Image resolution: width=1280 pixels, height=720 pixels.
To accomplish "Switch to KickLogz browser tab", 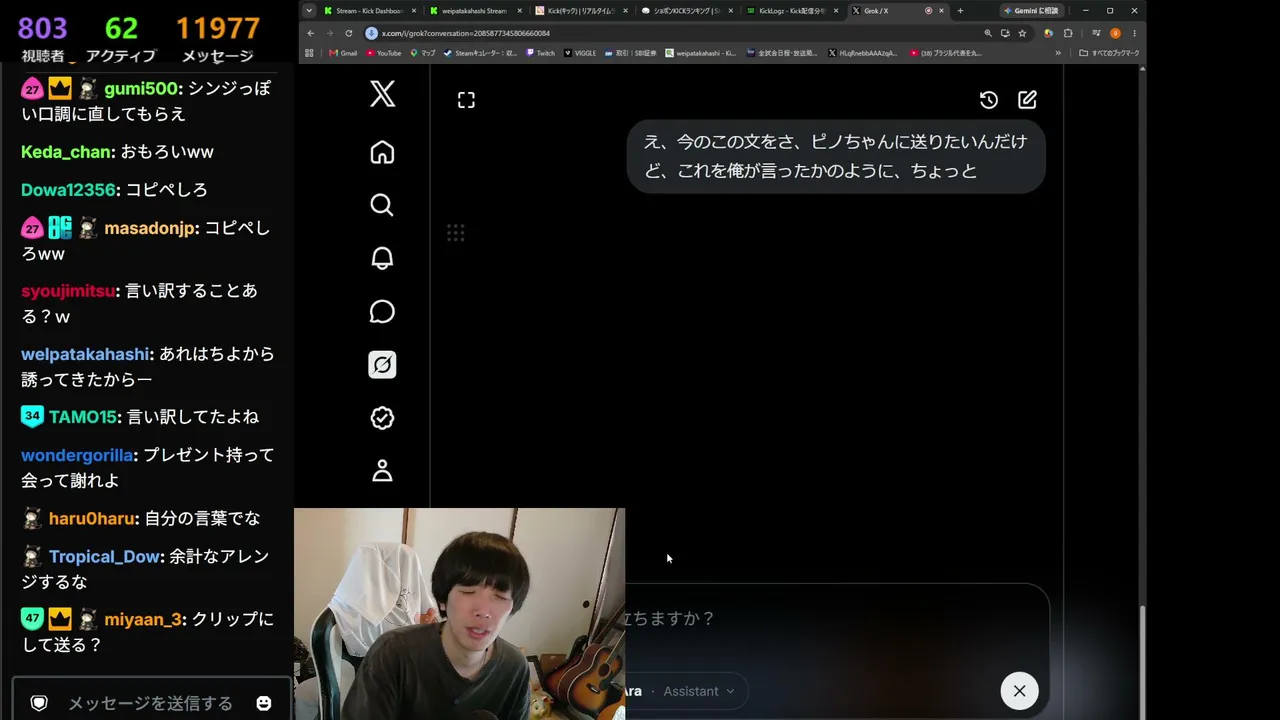I will tap(794, 11).
